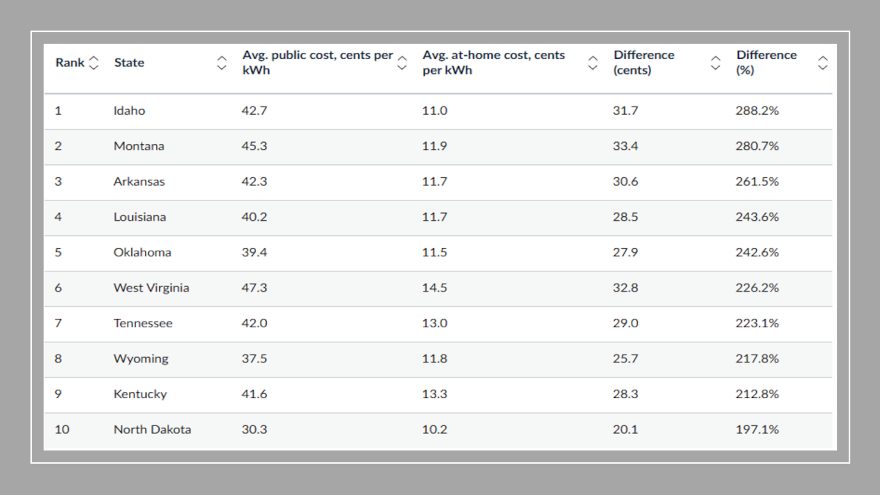Click Oklahoma's 242.6% difference cell
Viewport: 880px width, 495px height.
pyautogui.click(x=757, y=253)
